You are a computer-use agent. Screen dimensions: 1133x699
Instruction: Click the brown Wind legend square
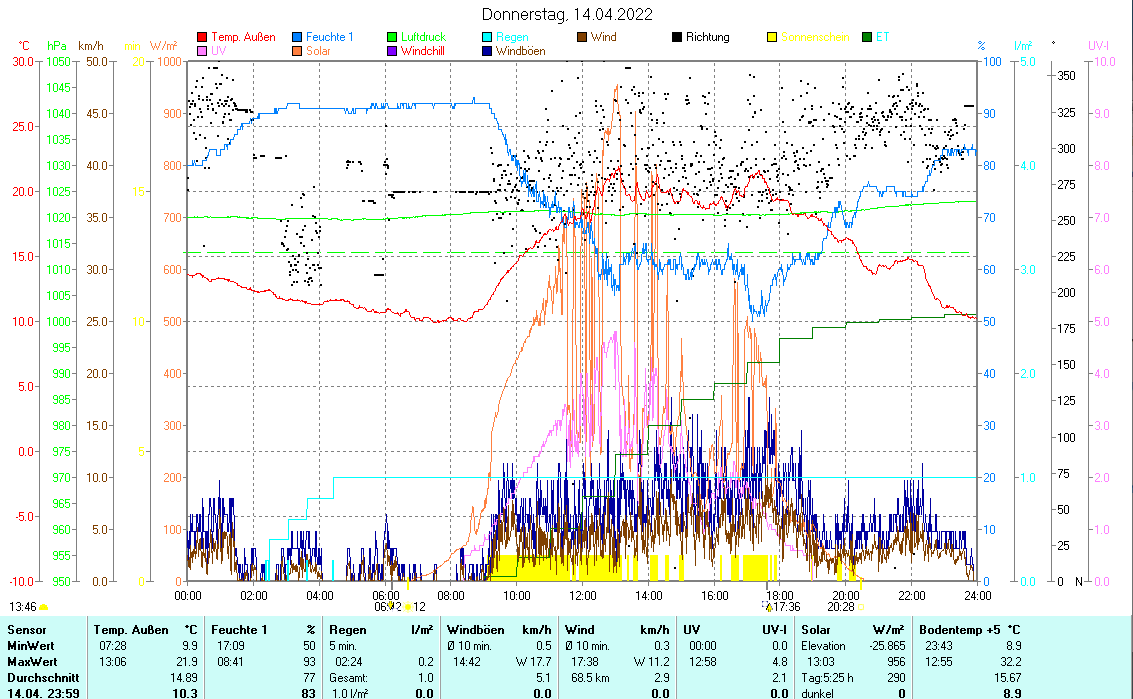coord(582,37)
